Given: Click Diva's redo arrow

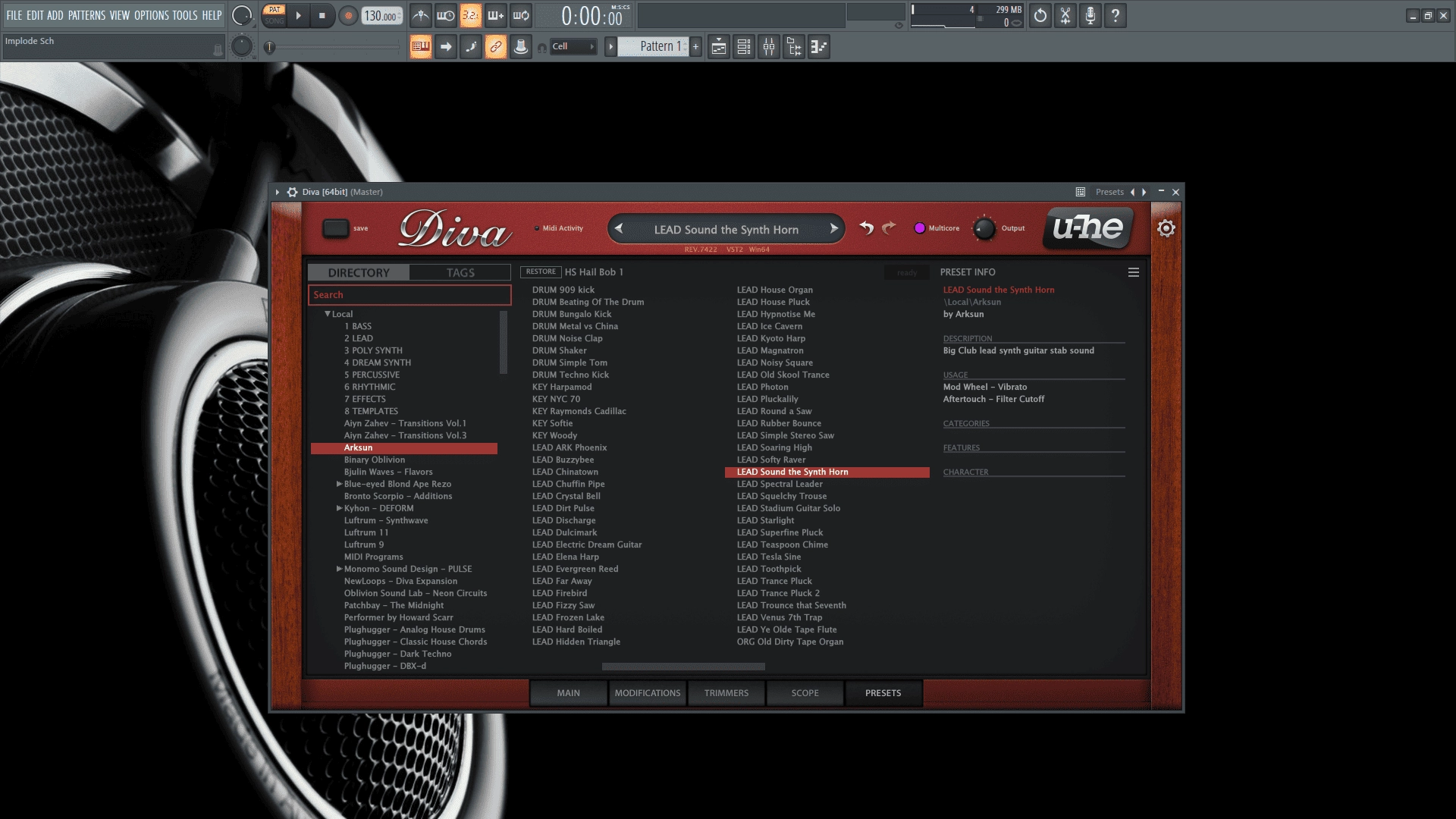Looking at the screenshot, I should point(890,227).
